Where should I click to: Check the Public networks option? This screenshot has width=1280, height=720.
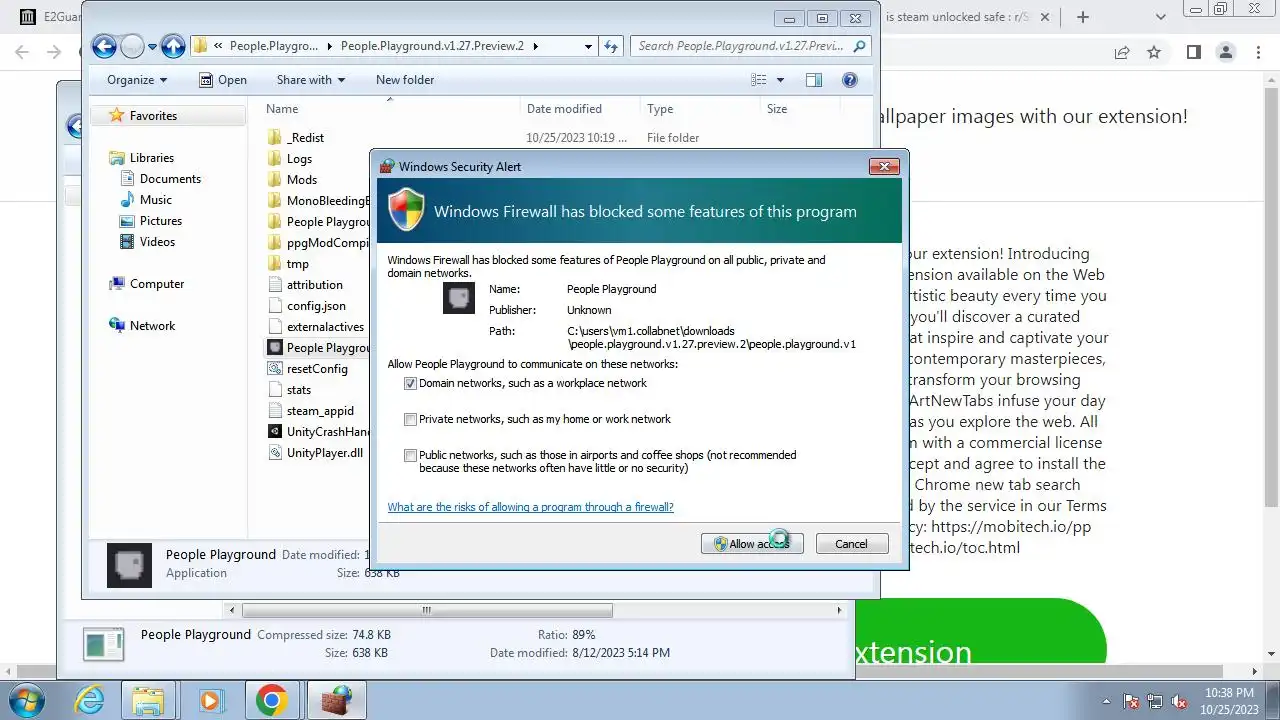(410, 455)
